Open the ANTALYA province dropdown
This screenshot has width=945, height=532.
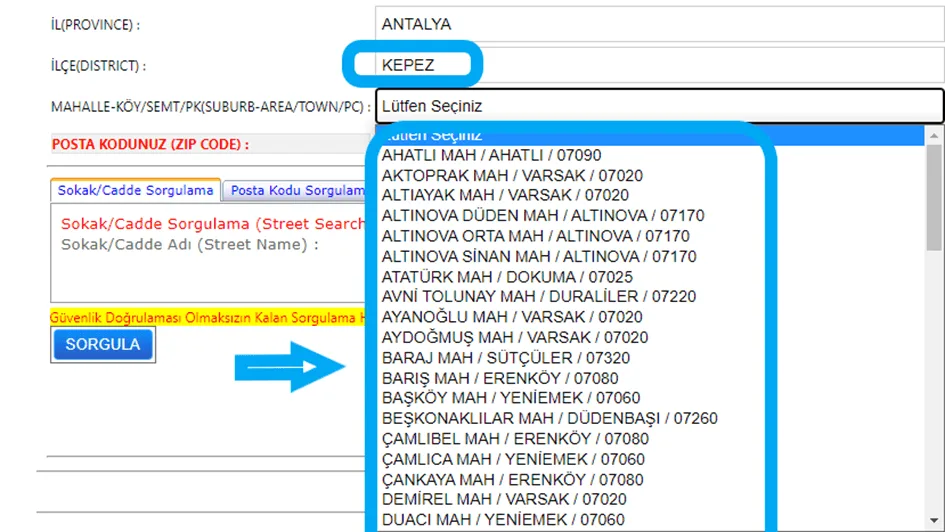(x=659, y=24)
